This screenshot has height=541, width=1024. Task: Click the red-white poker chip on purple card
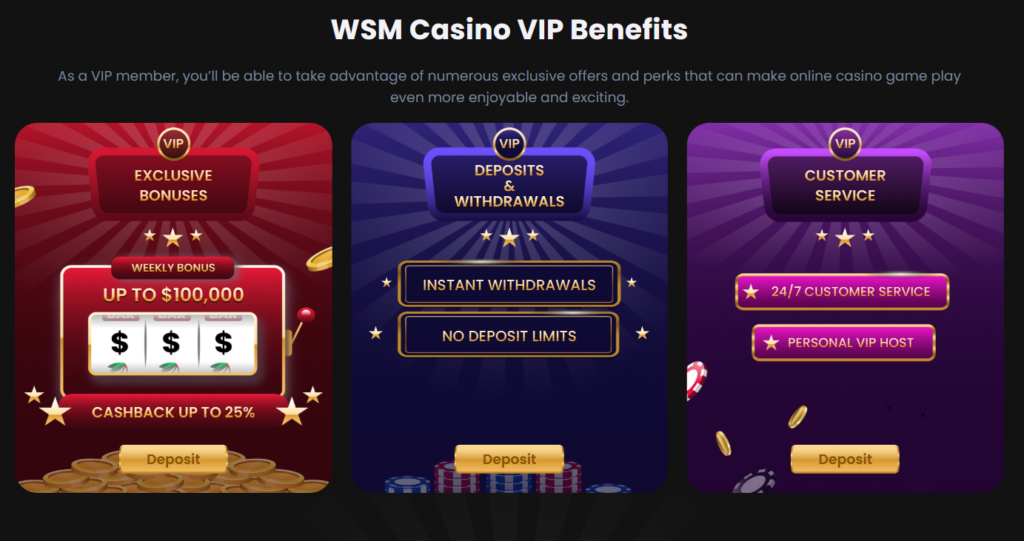click(x=696, y=380)
